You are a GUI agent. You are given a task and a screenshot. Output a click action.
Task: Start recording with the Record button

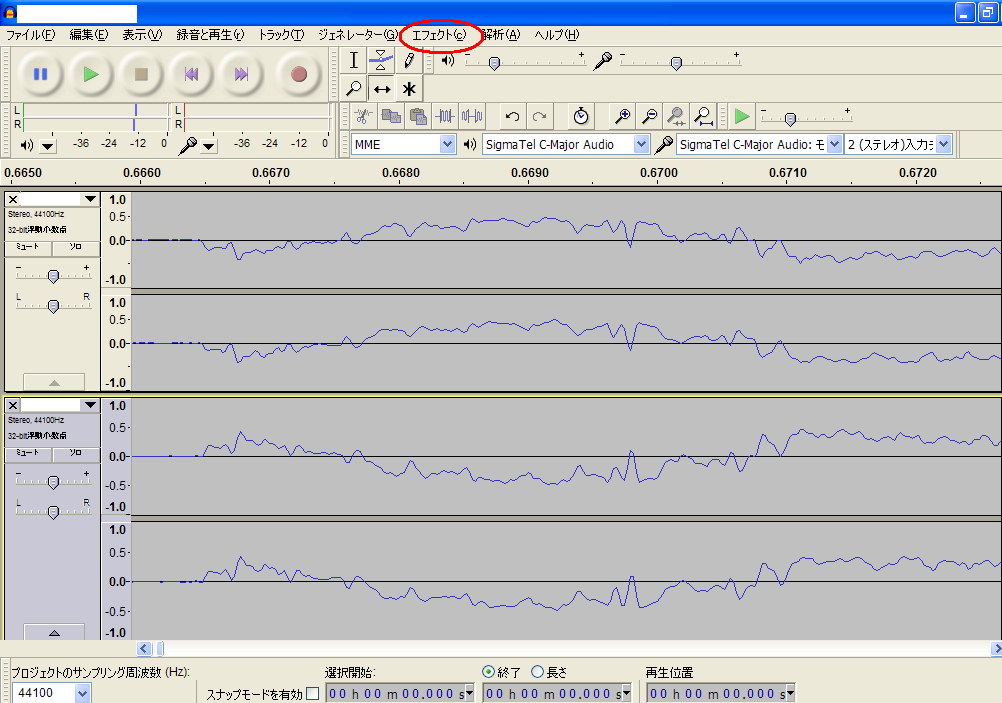pos(298,74)
